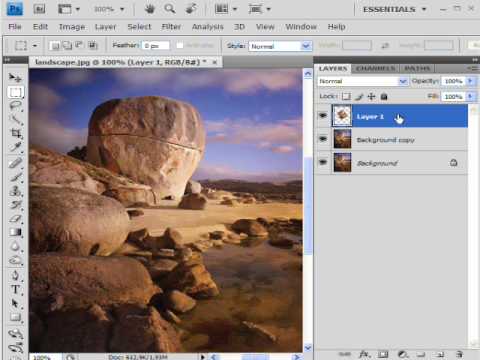The image size is (480, 360).
Task: Select the Type tool
Action: [x=15, y=289]
